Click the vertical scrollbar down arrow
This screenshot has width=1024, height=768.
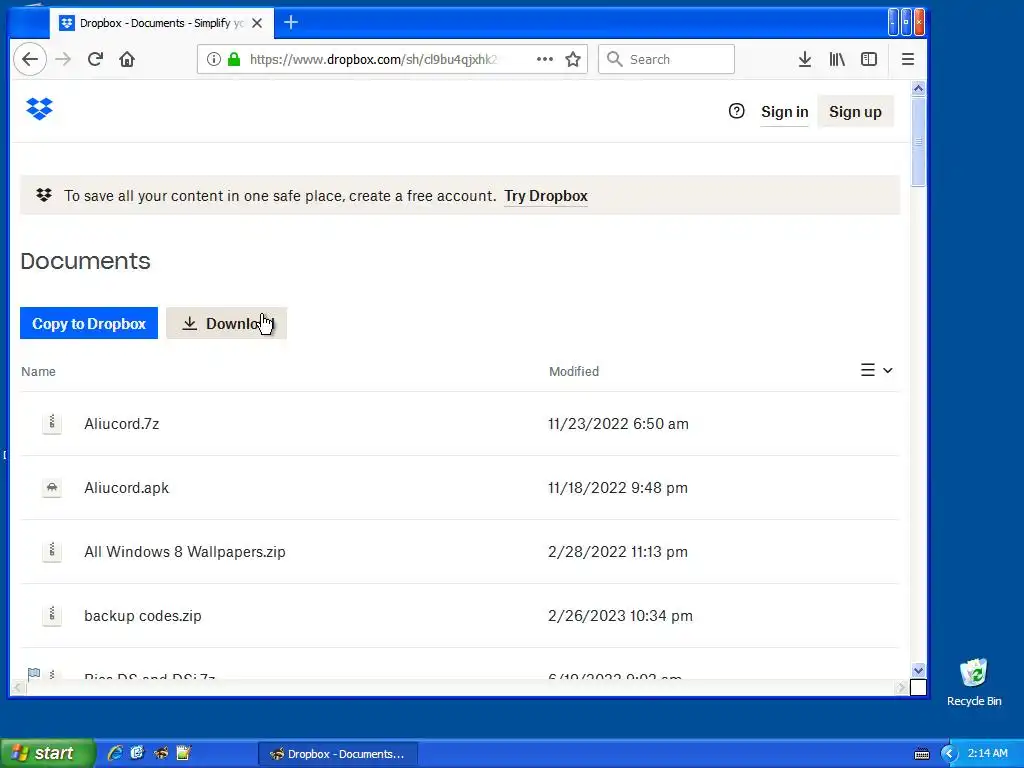pyautogui.click(x=918, y=671)
